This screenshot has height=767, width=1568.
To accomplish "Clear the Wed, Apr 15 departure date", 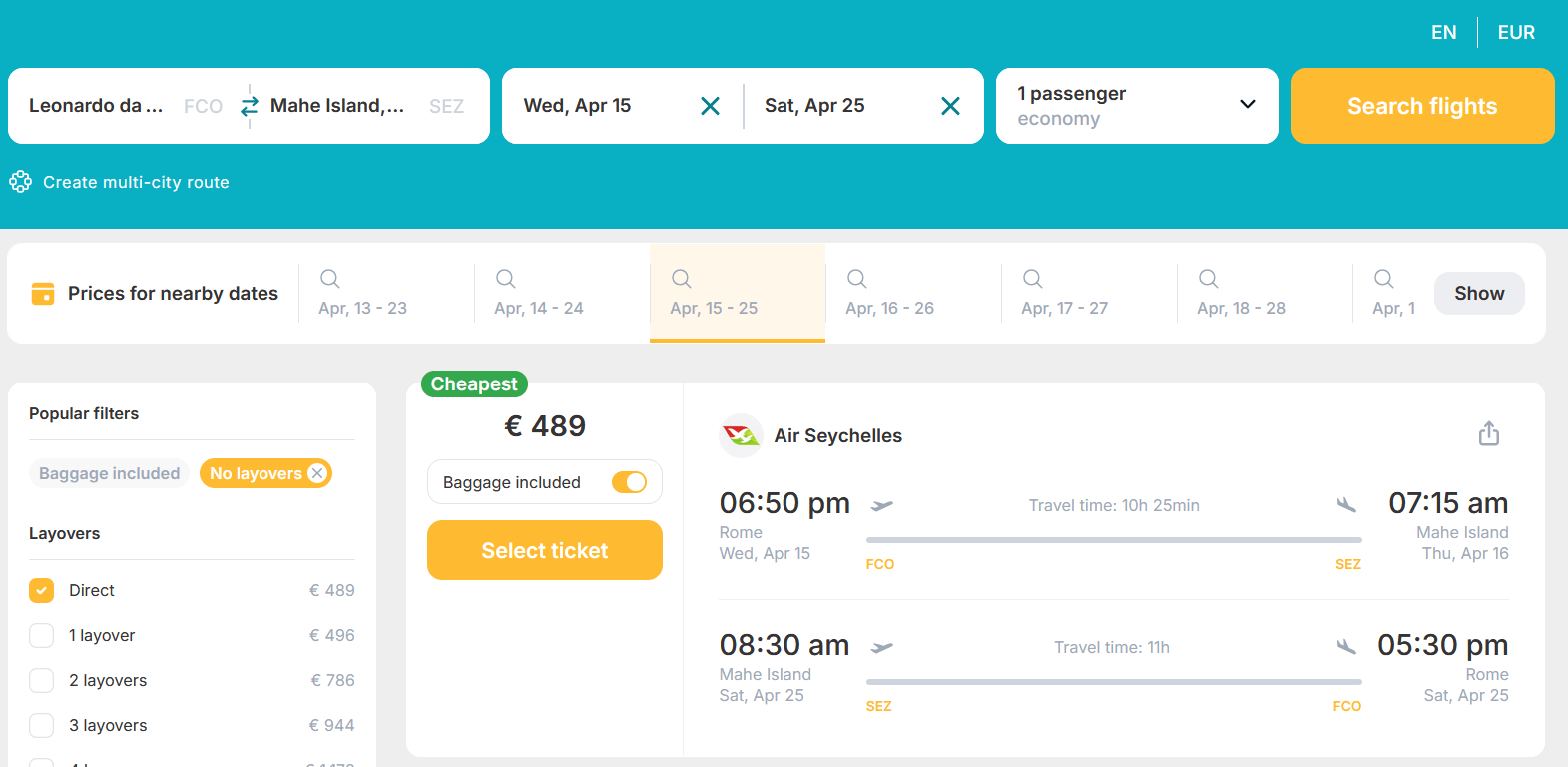I will [x=710, y=105].
